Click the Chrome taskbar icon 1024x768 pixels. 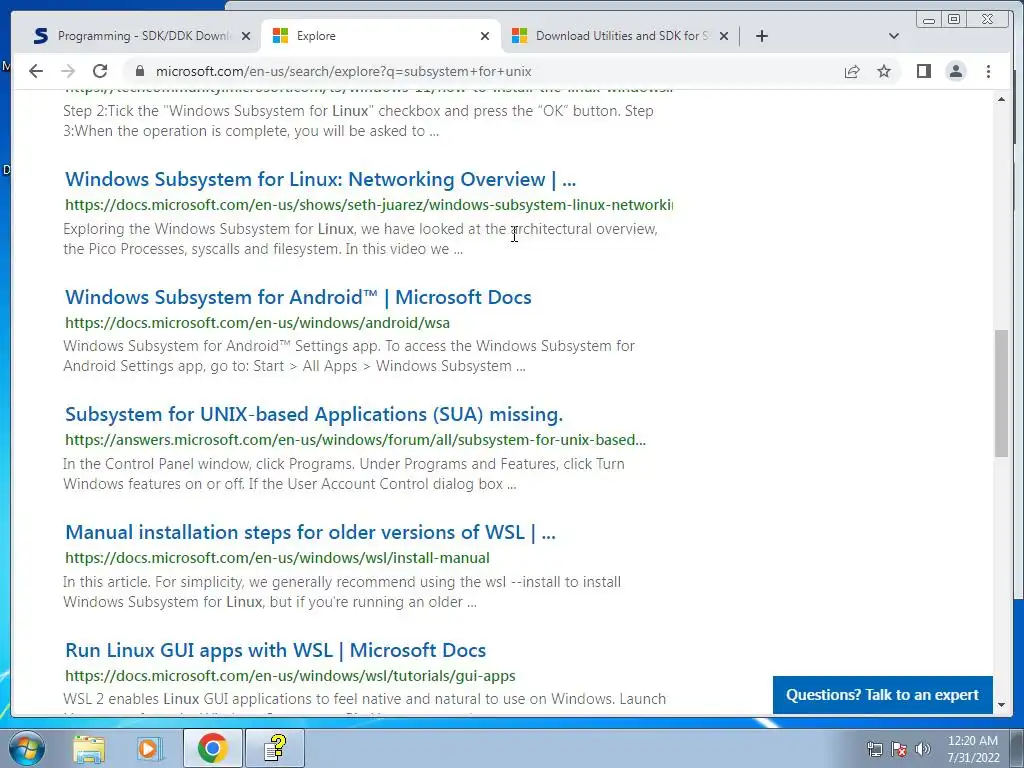click(212, 748)
